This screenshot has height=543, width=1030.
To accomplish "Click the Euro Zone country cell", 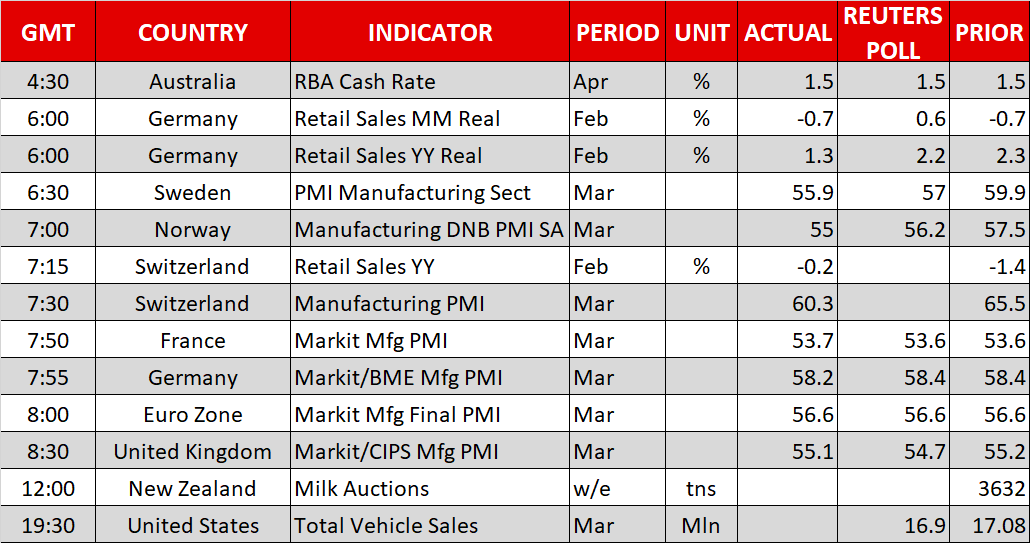I will [x=193, y=415].
